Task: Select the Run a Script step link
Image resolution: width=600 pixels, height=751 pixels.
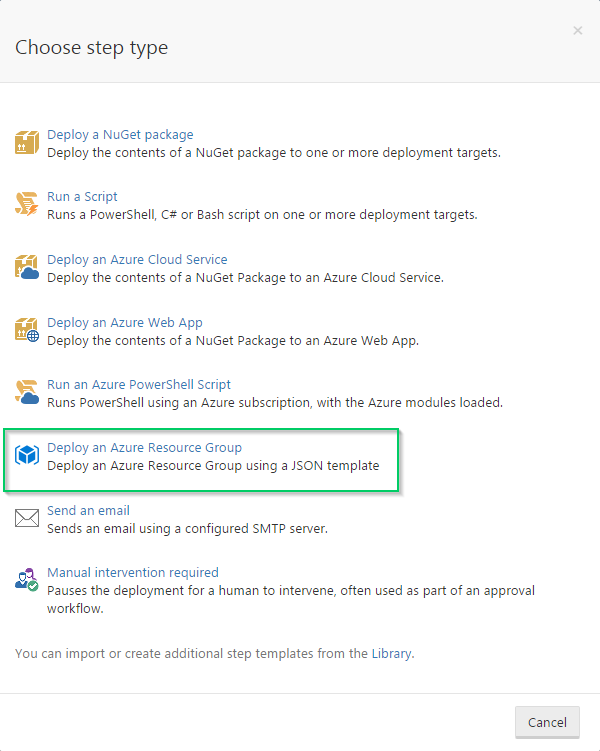Action: tap(82, 197)
